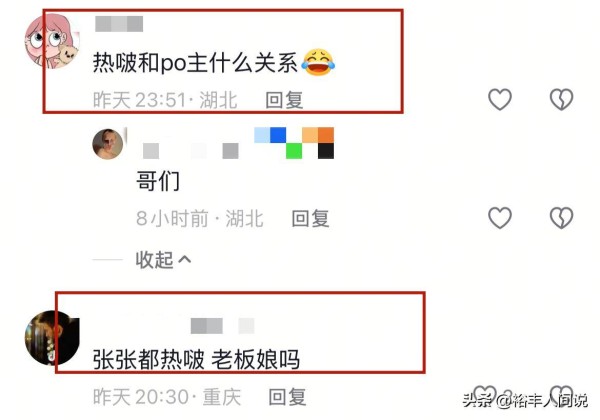Select the comment text 热啵和po主什么关系

click(195, 63)
